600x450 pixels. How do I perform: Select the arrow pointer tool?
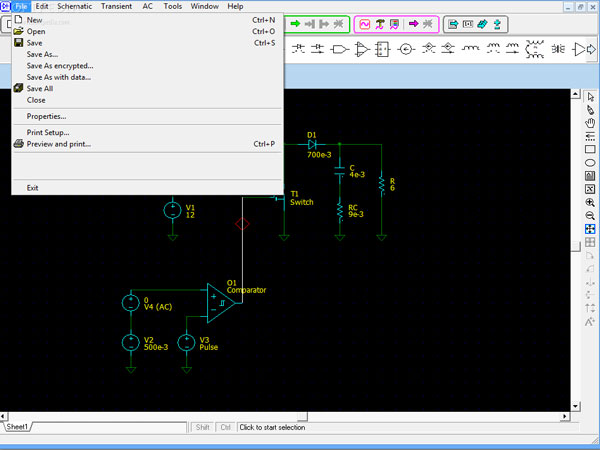coord(590,97)
